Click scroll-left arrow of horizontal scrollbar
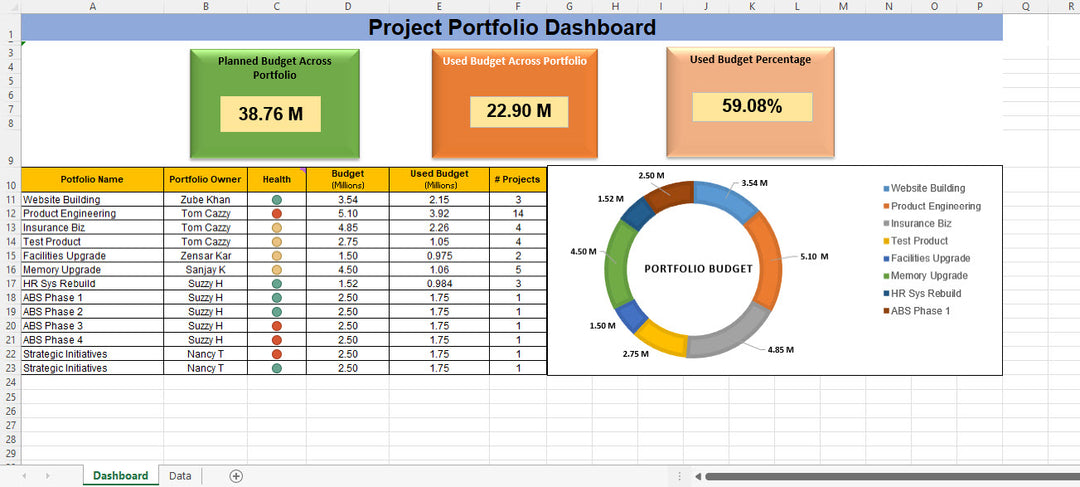This screenshot has width=1080, height=487. (698, 476)
